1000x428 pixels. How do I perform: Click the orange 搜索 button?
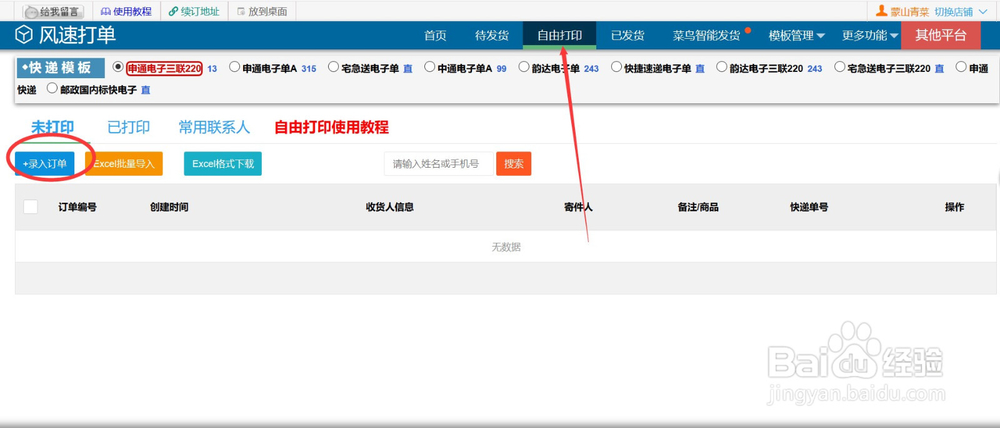tap(513, 164)
